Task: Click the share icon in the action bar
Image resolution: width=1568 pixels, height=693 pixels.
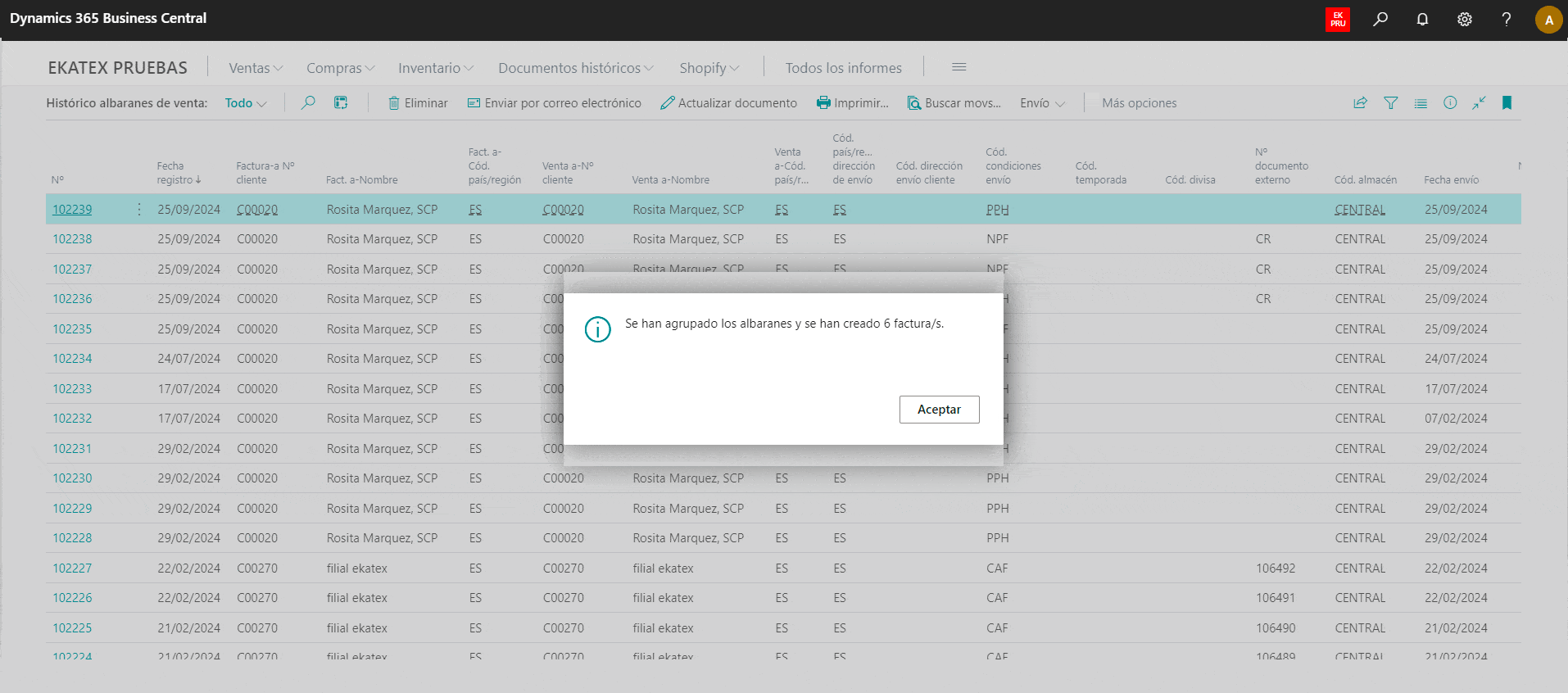Action: click(1360, 103)
